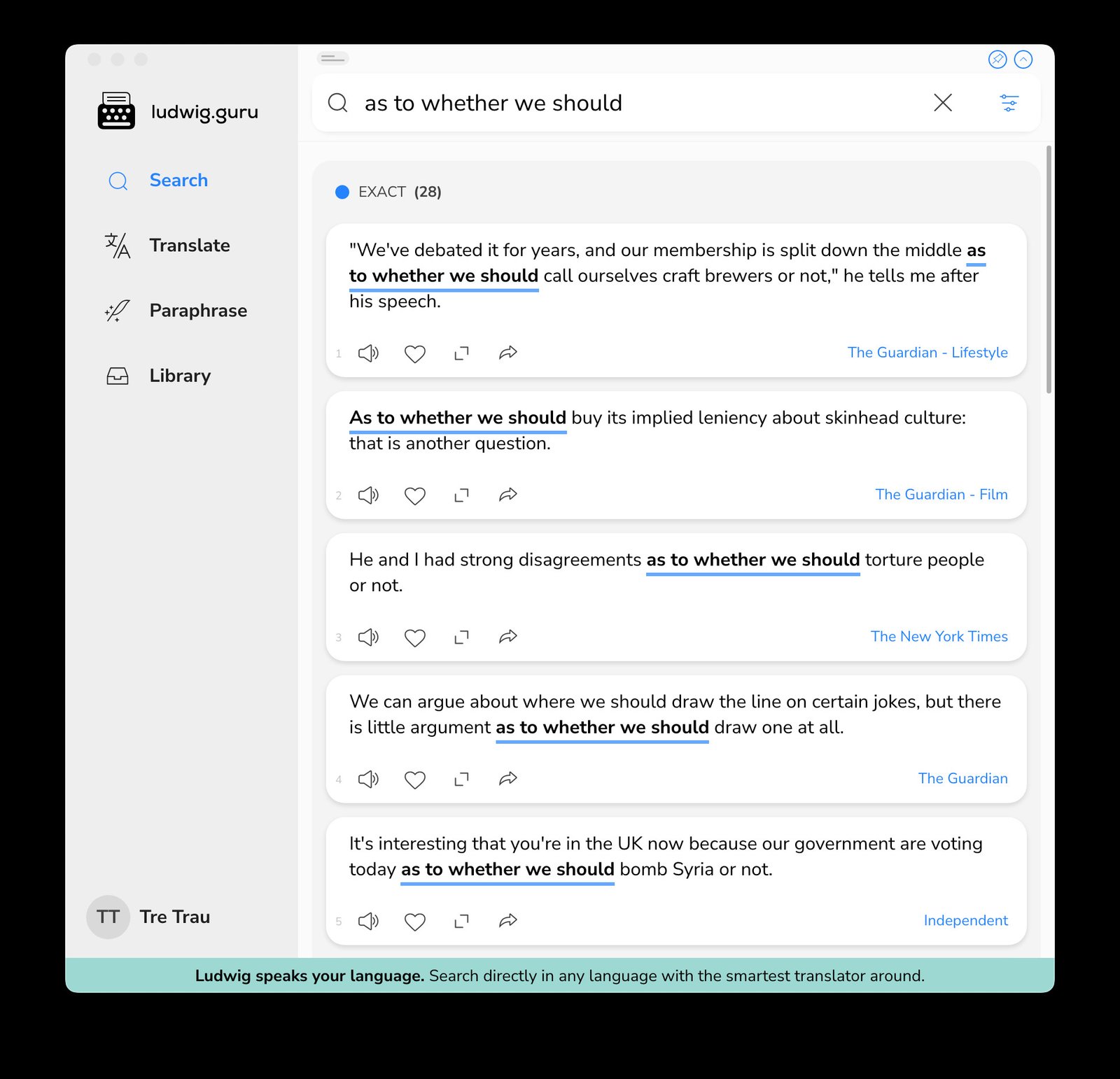1120x1079 pixels.
Task: Toggle the EXACT results blue dot
Action: 342,192
